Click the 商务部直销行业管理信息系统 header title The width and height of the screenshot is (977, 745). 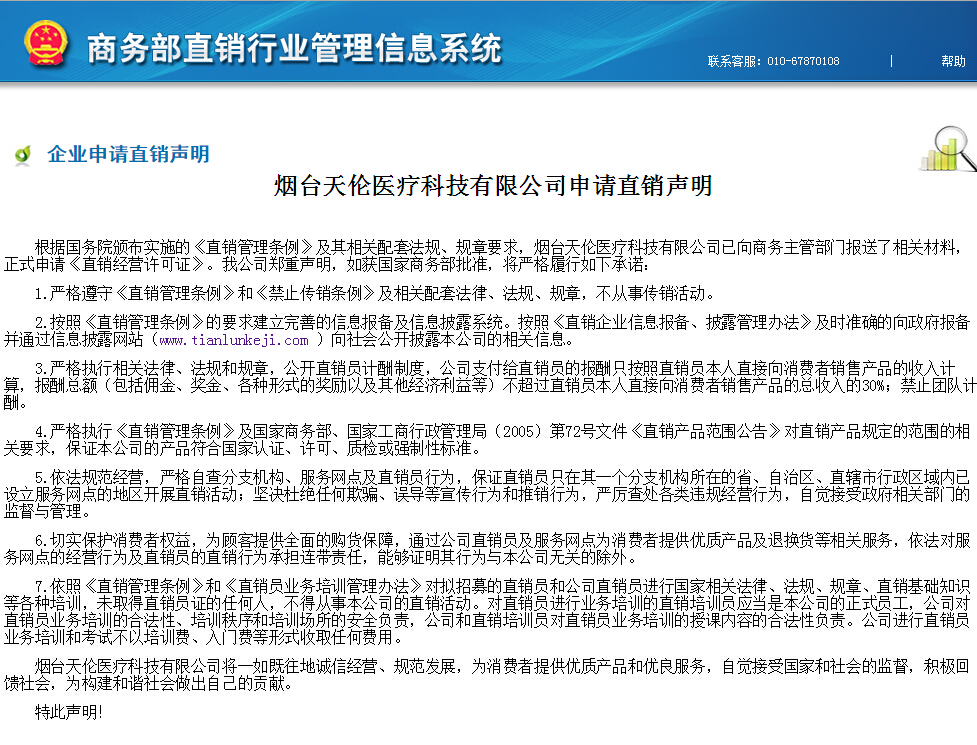pyautogui.click(x=295, y=47)
